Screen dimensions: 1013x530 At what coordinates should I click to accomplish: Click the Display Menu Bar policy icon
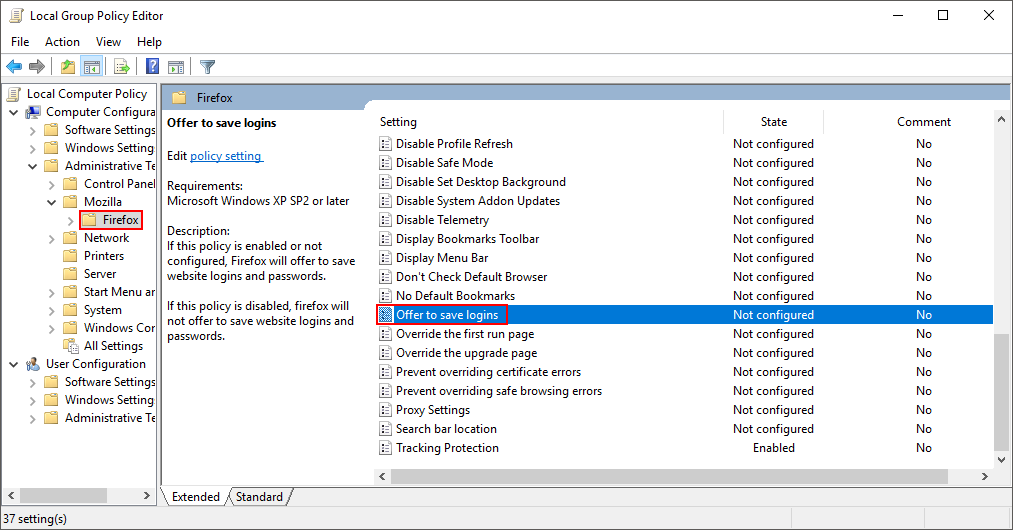[x=385, y=258]
